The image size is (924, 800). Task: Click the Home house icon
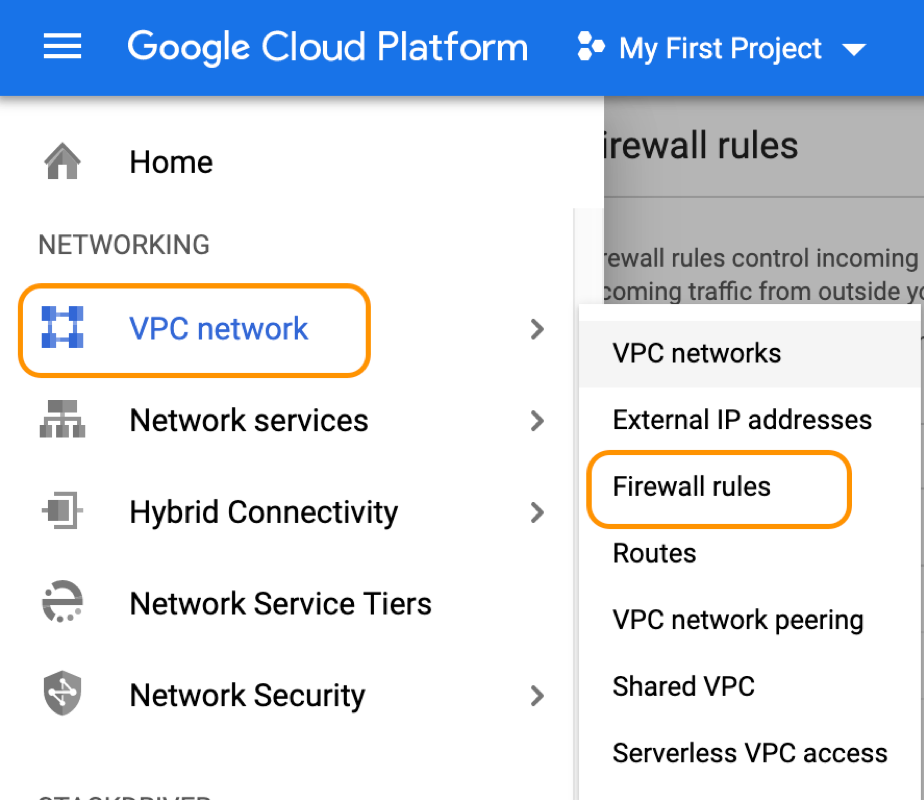pyautogui.click(x=62, y=161)
